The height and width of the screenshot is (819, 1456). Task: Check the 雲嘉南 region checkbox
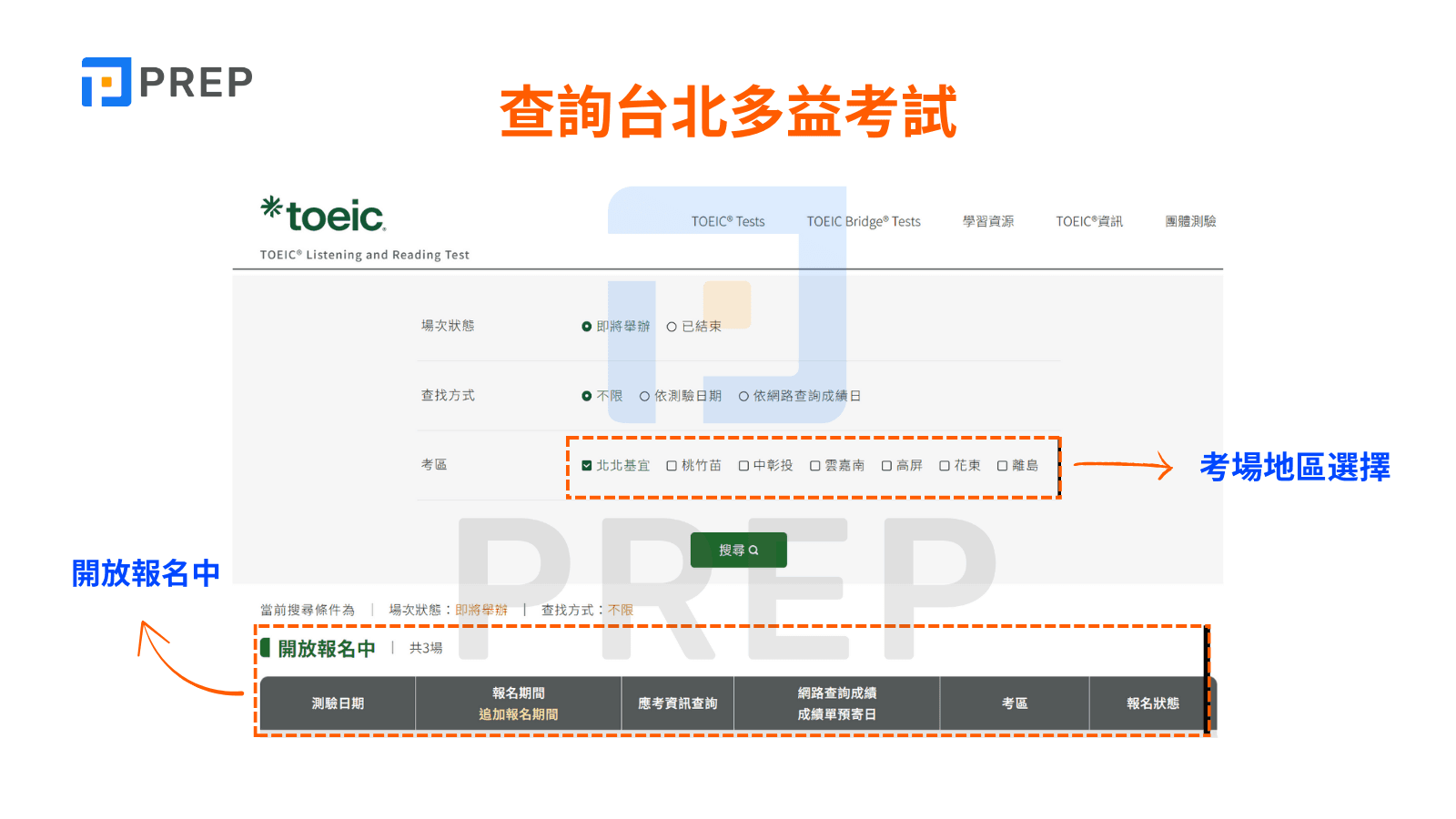coord(815,465)
